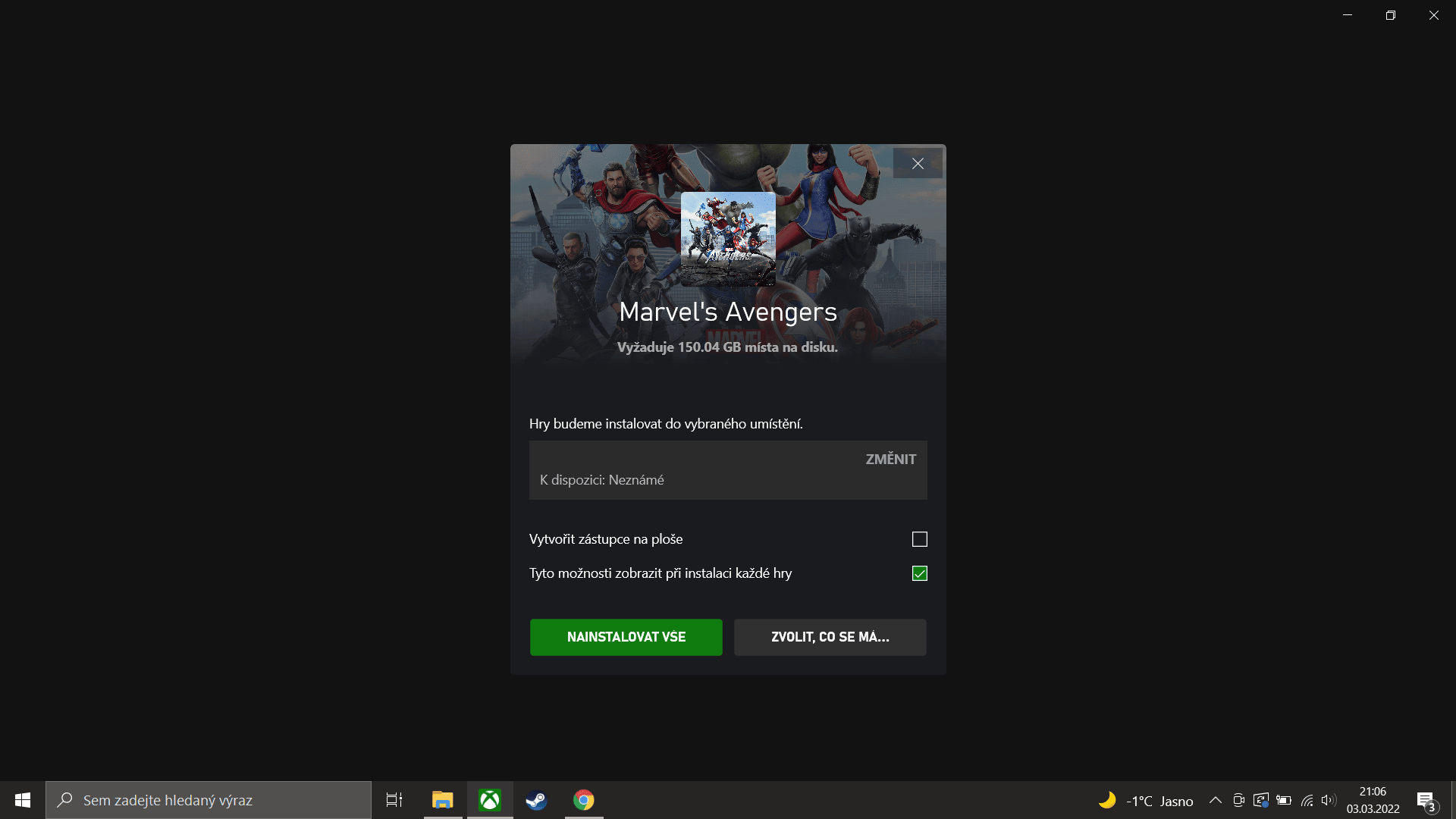Click ZMĚNIT to change install location
This screenshot has width=1456, height=819.
[891, 459]
